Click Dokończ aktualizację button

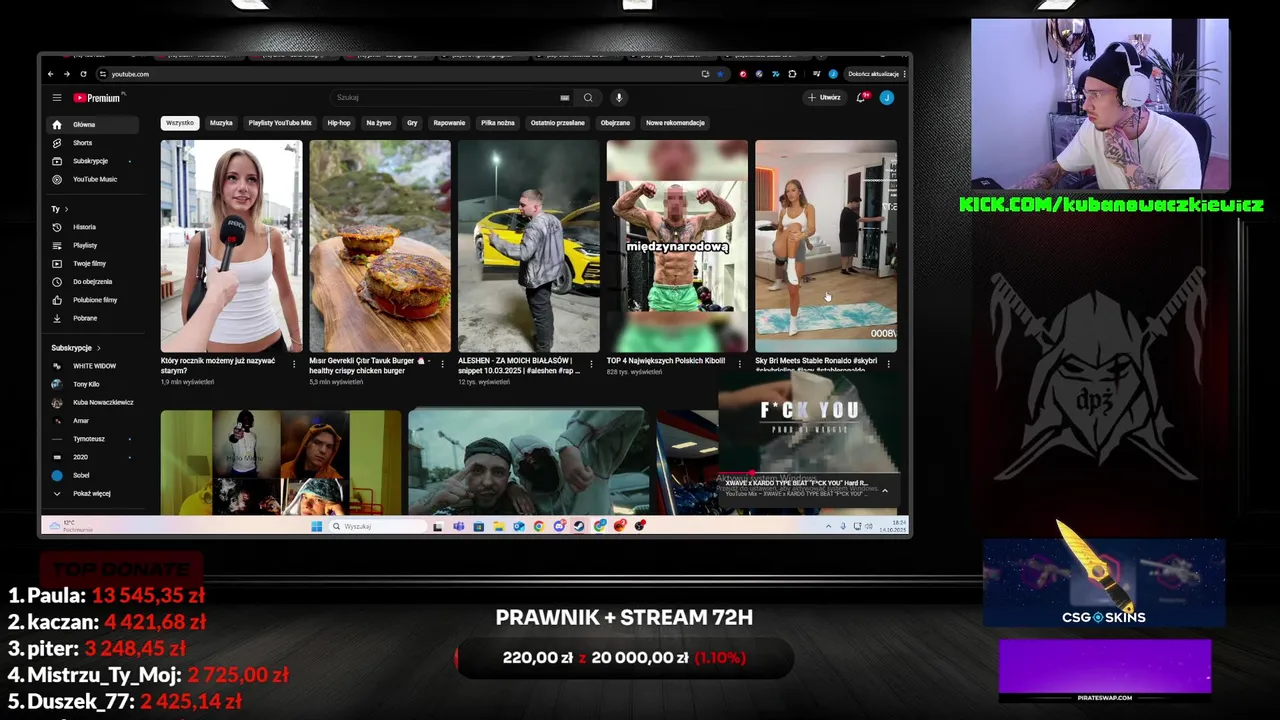tap(873, 74)
